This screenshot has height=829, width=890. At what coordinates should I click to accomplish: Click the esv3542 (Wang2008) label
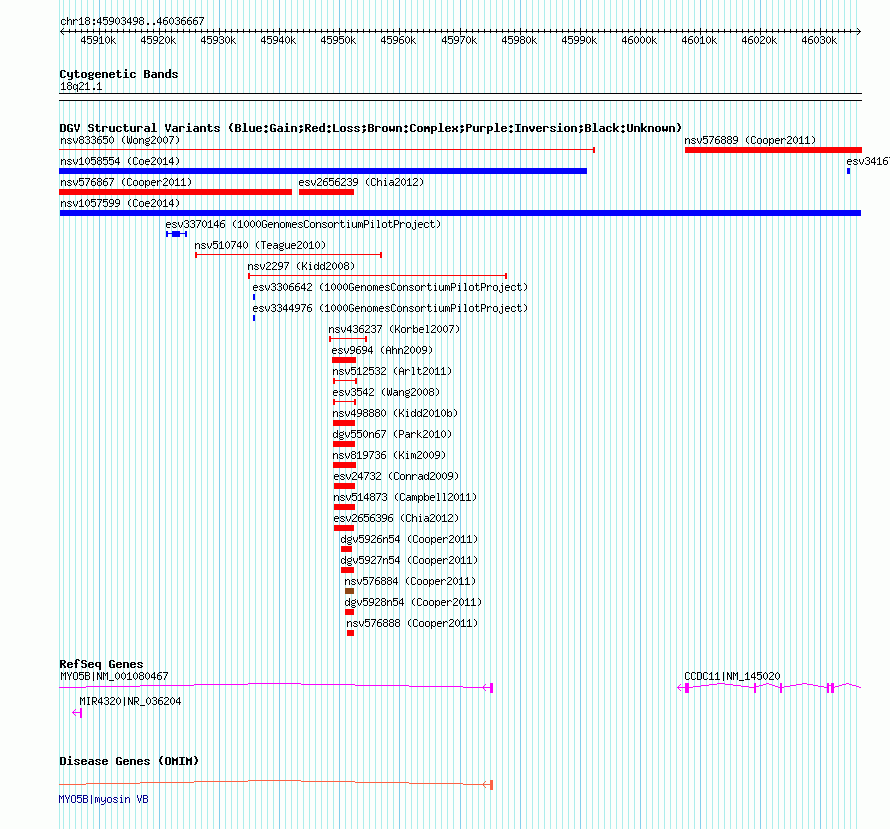click(387, 392)
